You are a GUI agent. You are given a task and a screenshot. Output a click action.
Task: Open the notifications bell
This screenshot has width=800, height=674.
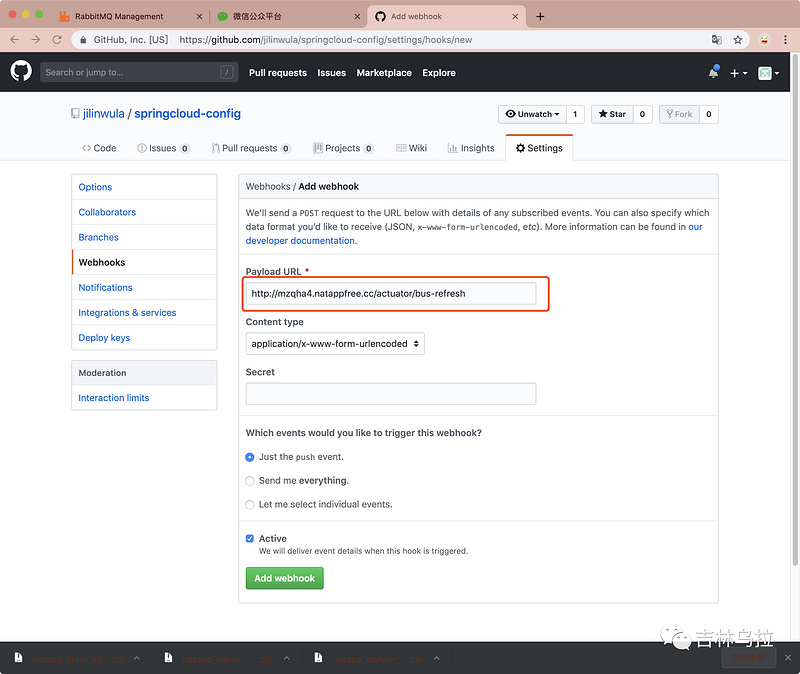[713, 72]
